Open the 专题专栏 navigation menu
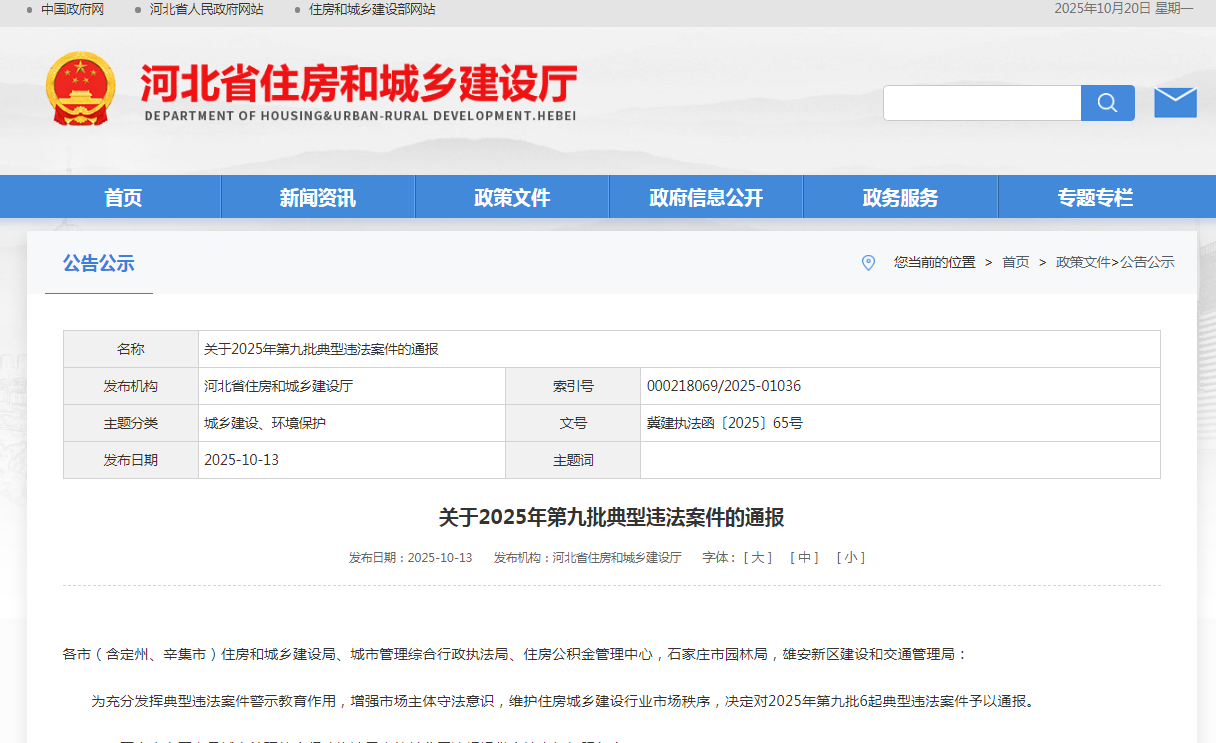This screenshot has width=1216, height=743. point(1095,198)
